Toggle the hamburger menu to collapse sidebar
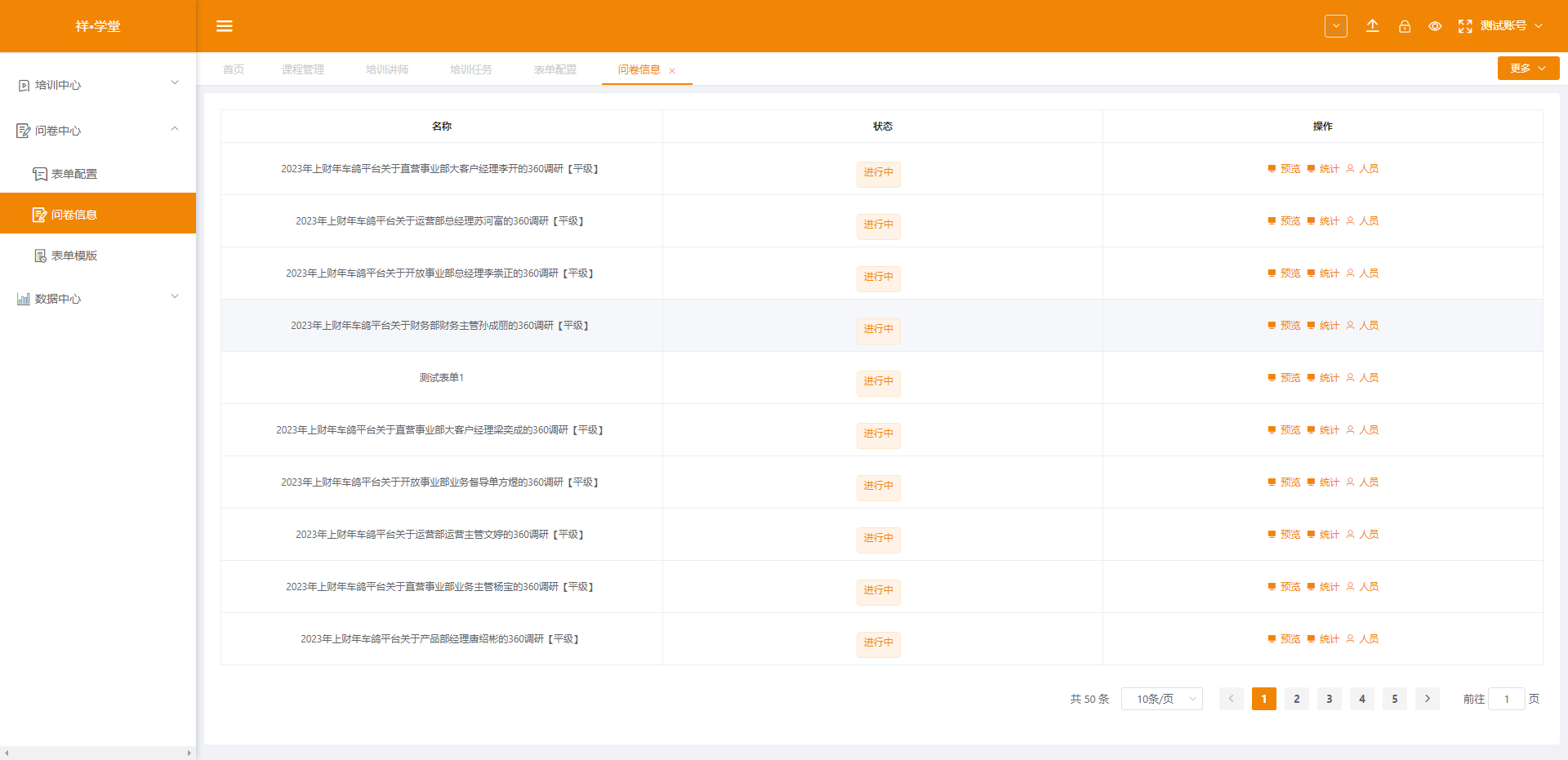The width and height of the screenshot is (1568, 760). tap(225, 26)
